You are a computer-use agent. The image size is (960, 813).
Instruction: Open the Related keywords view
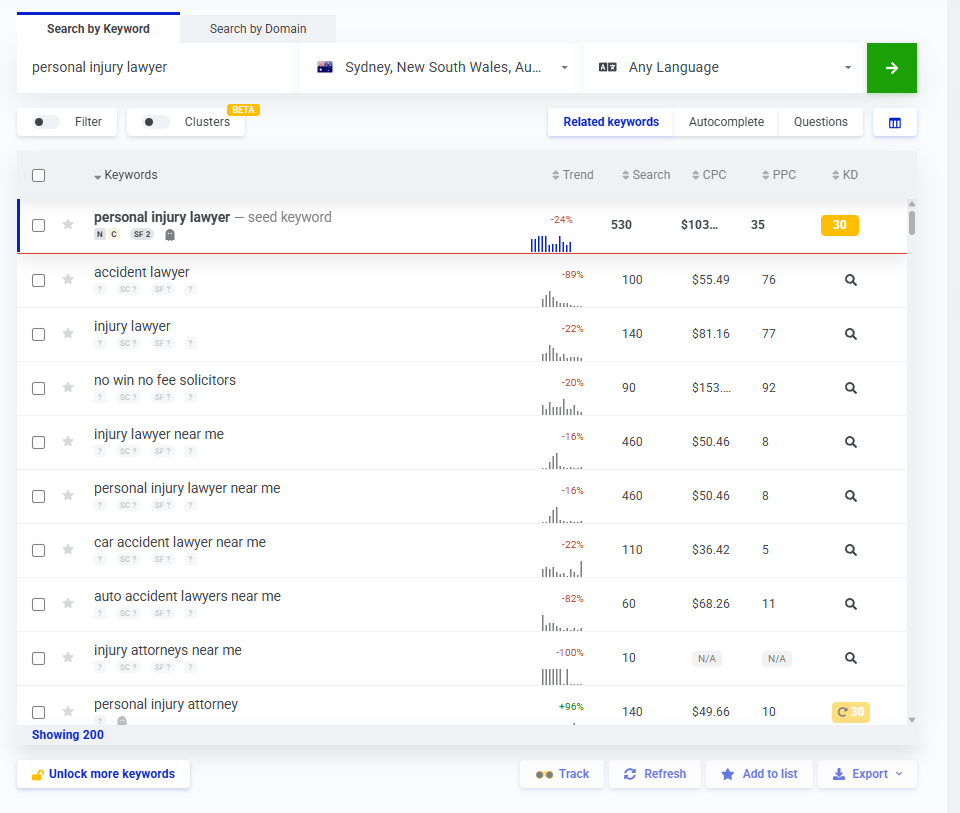pos(610,121)
